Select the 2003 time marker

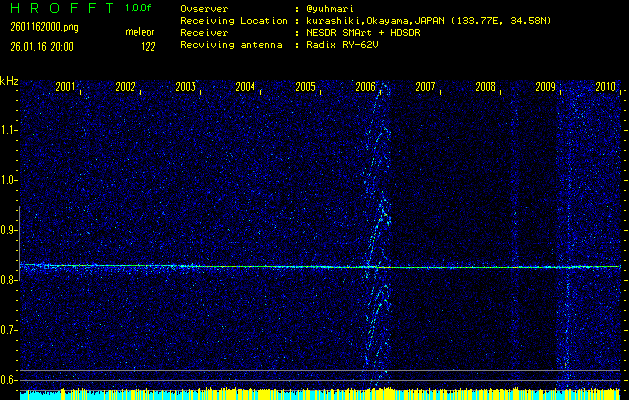[x=185, y=88]
